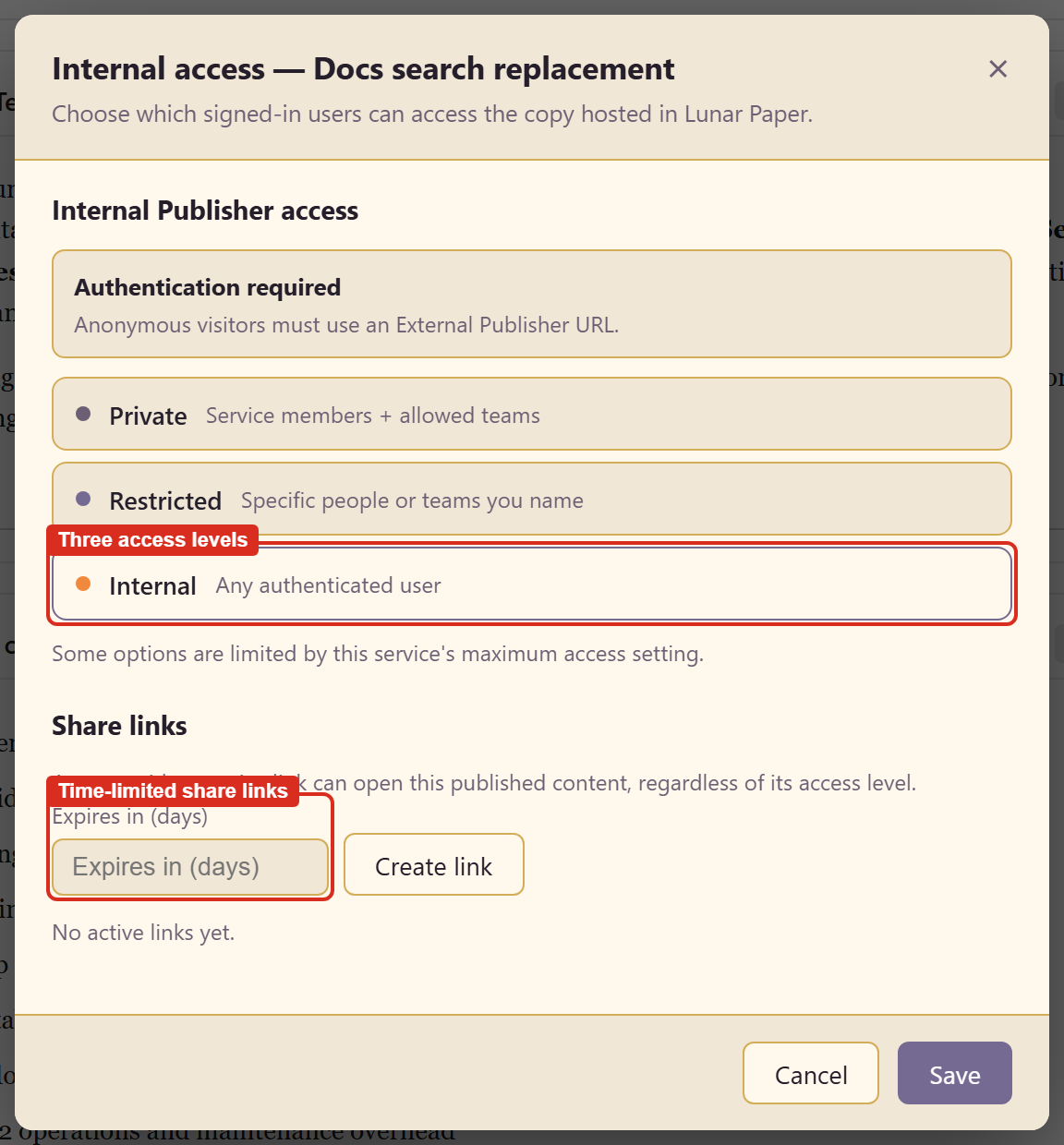Cancel the access changes
Viewport: 1064px width, 1145px height.
(x=811, y=1073)
